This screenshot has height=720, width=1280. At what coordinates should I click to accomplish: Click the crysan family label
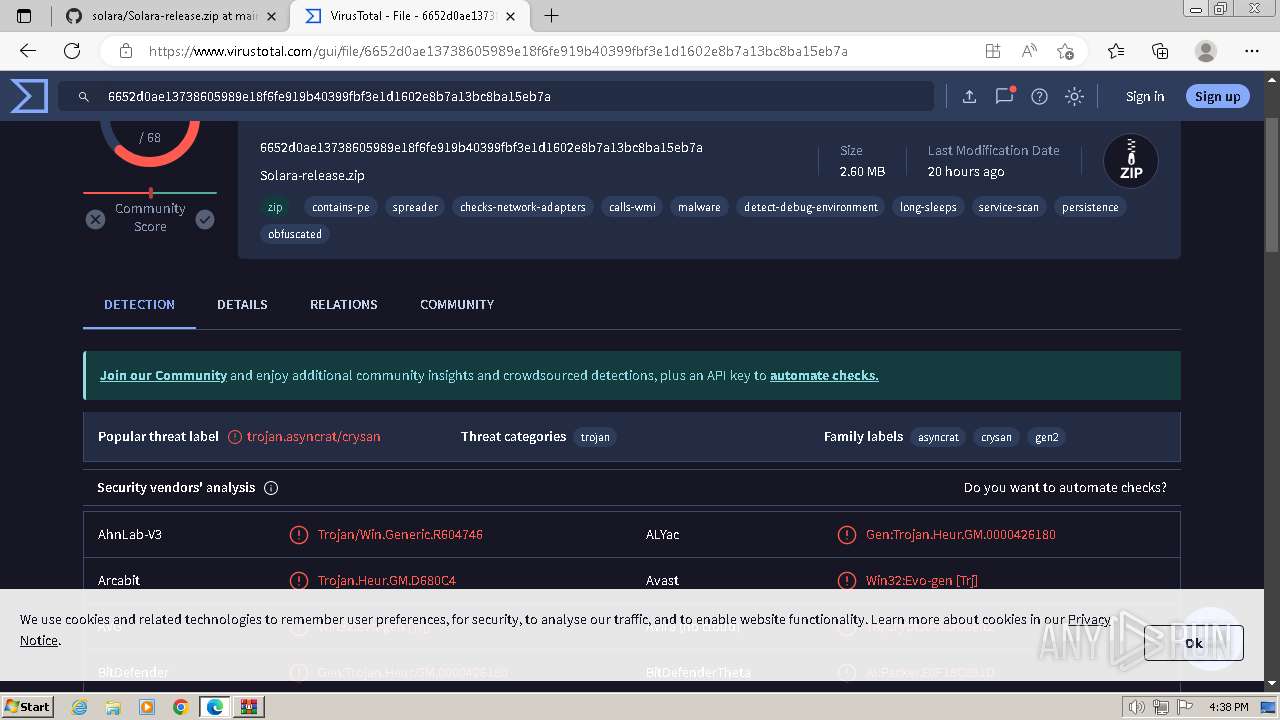(996, 437)
